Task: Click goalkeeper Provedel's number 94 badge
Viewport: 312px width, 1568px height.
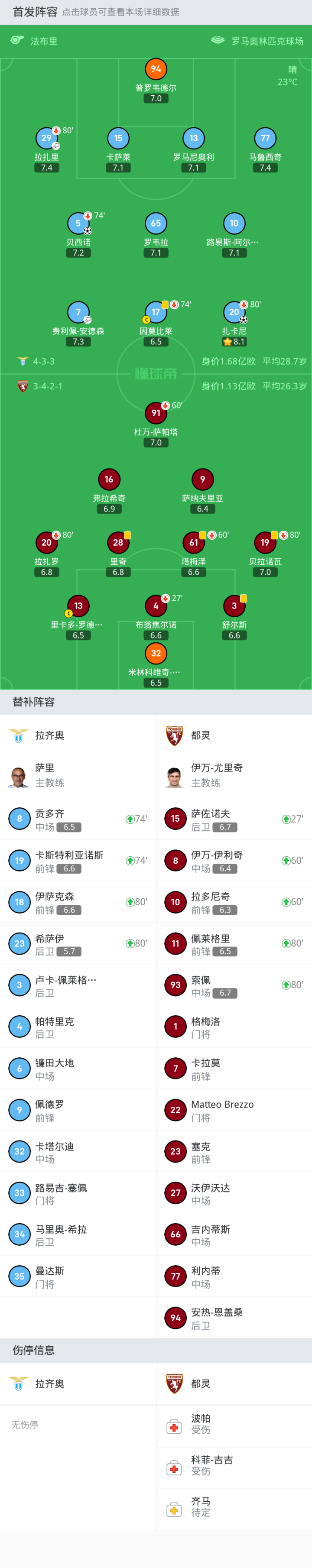Action: [x=156, y=69]
